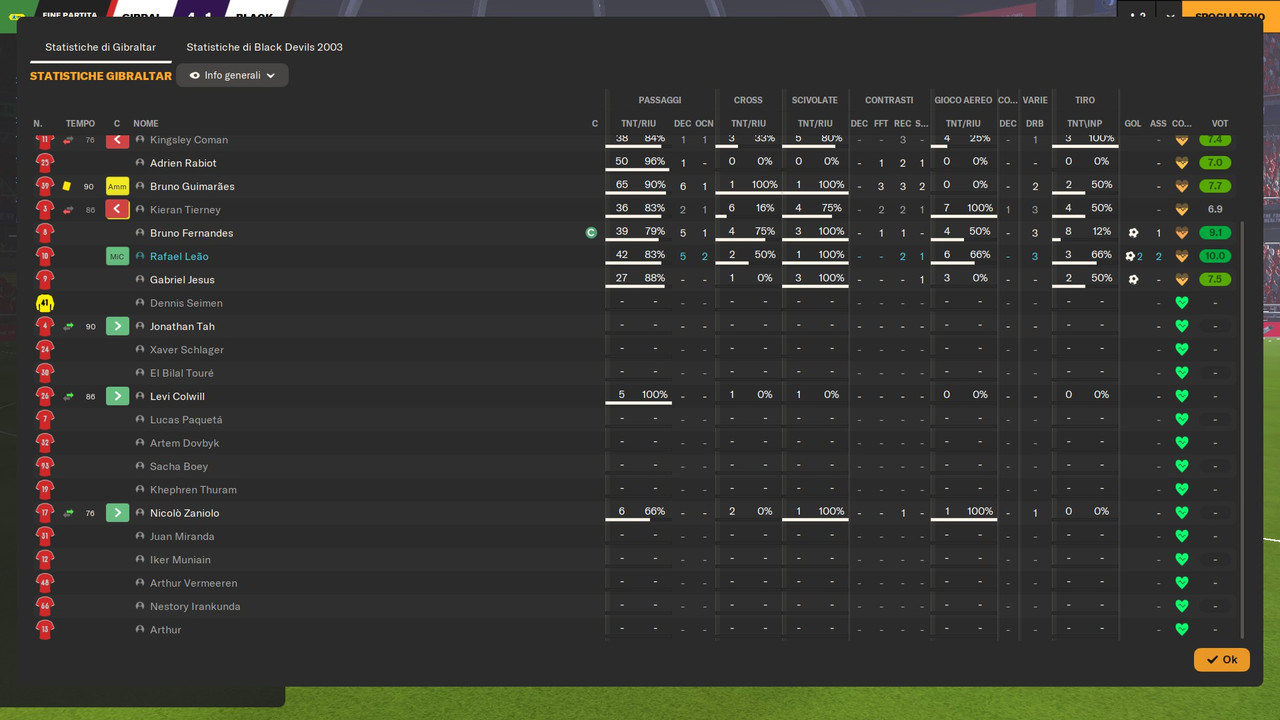Open Bruno Fernandes's player profile link
The height and width of the screenshot is (720, 1280).
(191, 233)
